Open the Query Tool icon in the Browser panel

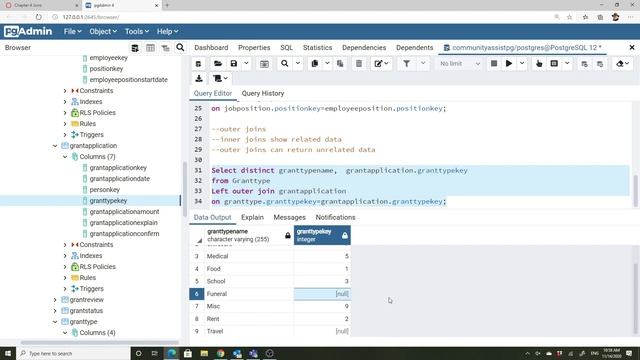(135, 48)
